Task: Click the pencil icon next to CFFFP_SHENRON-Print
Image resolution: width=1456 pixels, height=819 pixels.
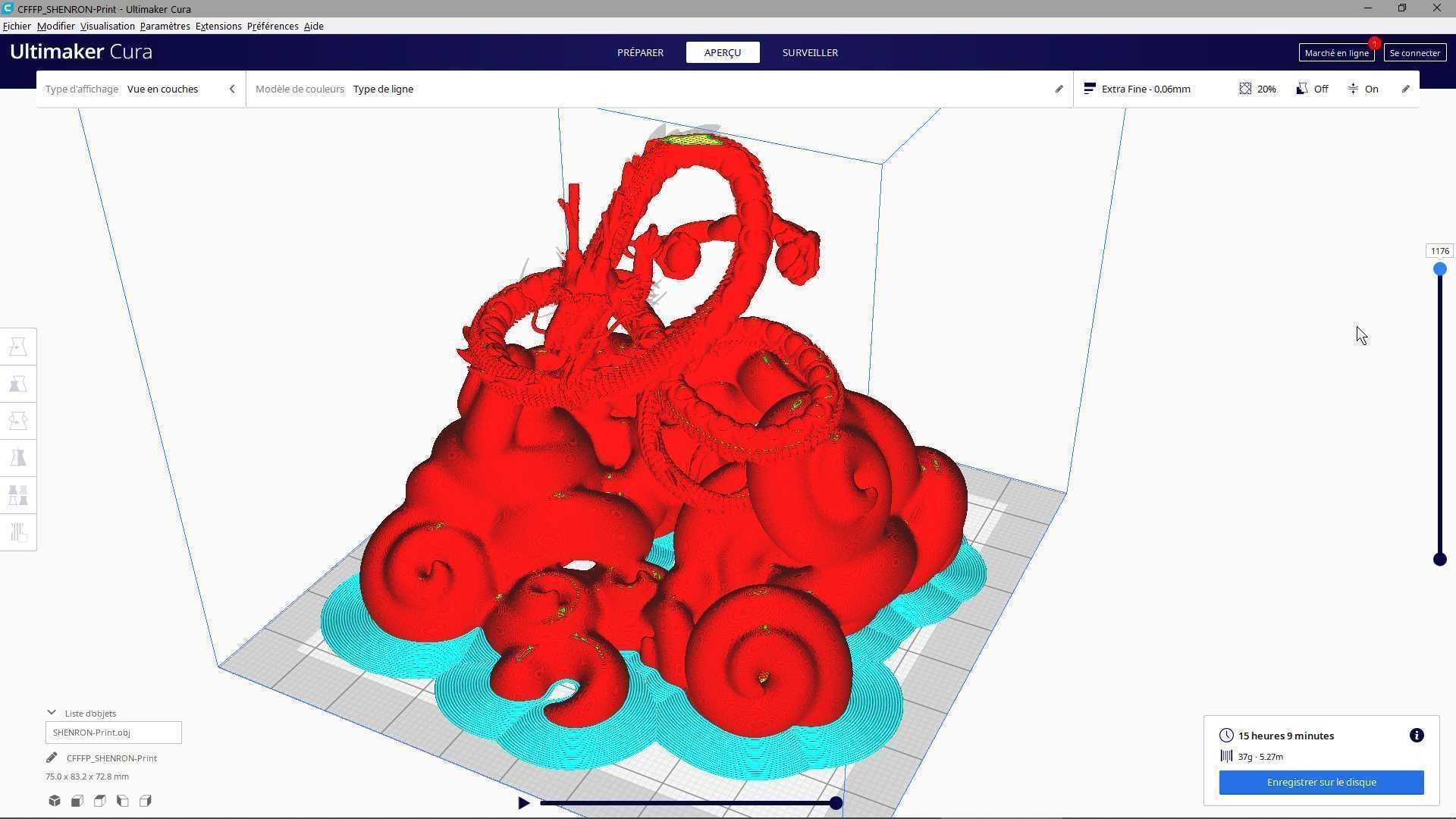Action: click(x=52, y=758)
